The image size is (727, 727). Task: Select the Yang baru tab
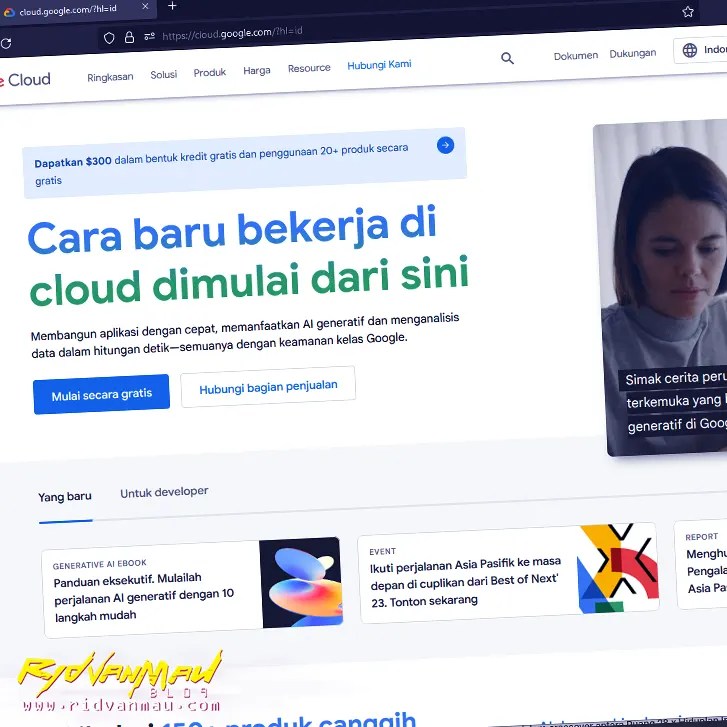tap(65, 497)
